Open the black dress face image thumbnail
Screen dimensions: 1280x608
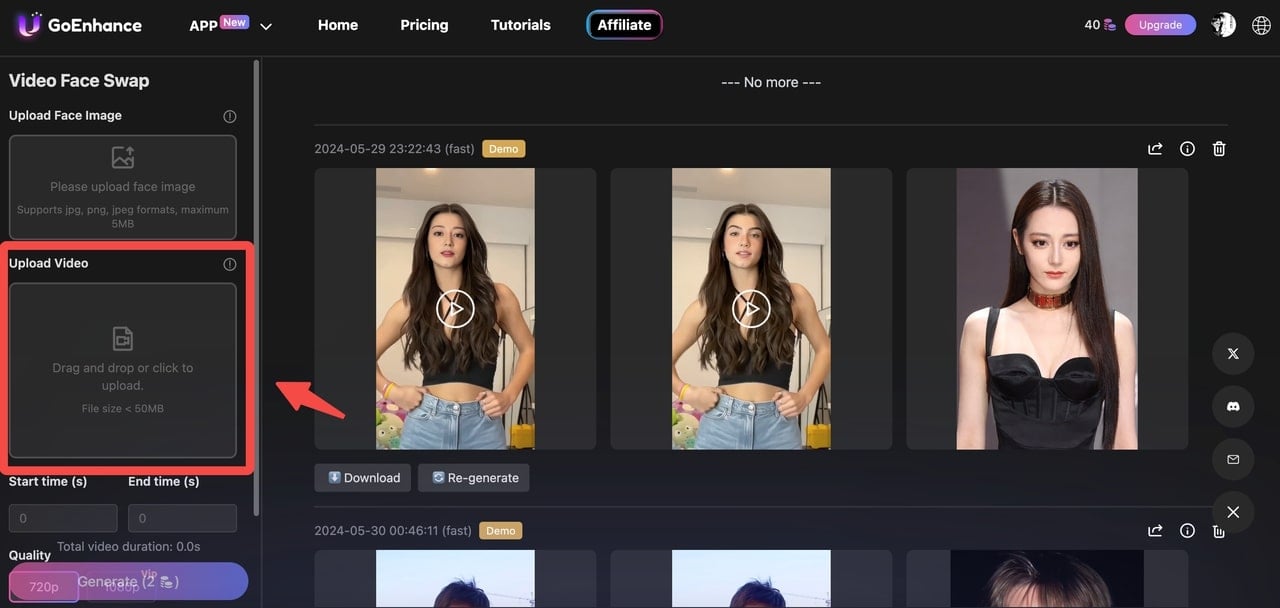click(x=1047, y=309)
